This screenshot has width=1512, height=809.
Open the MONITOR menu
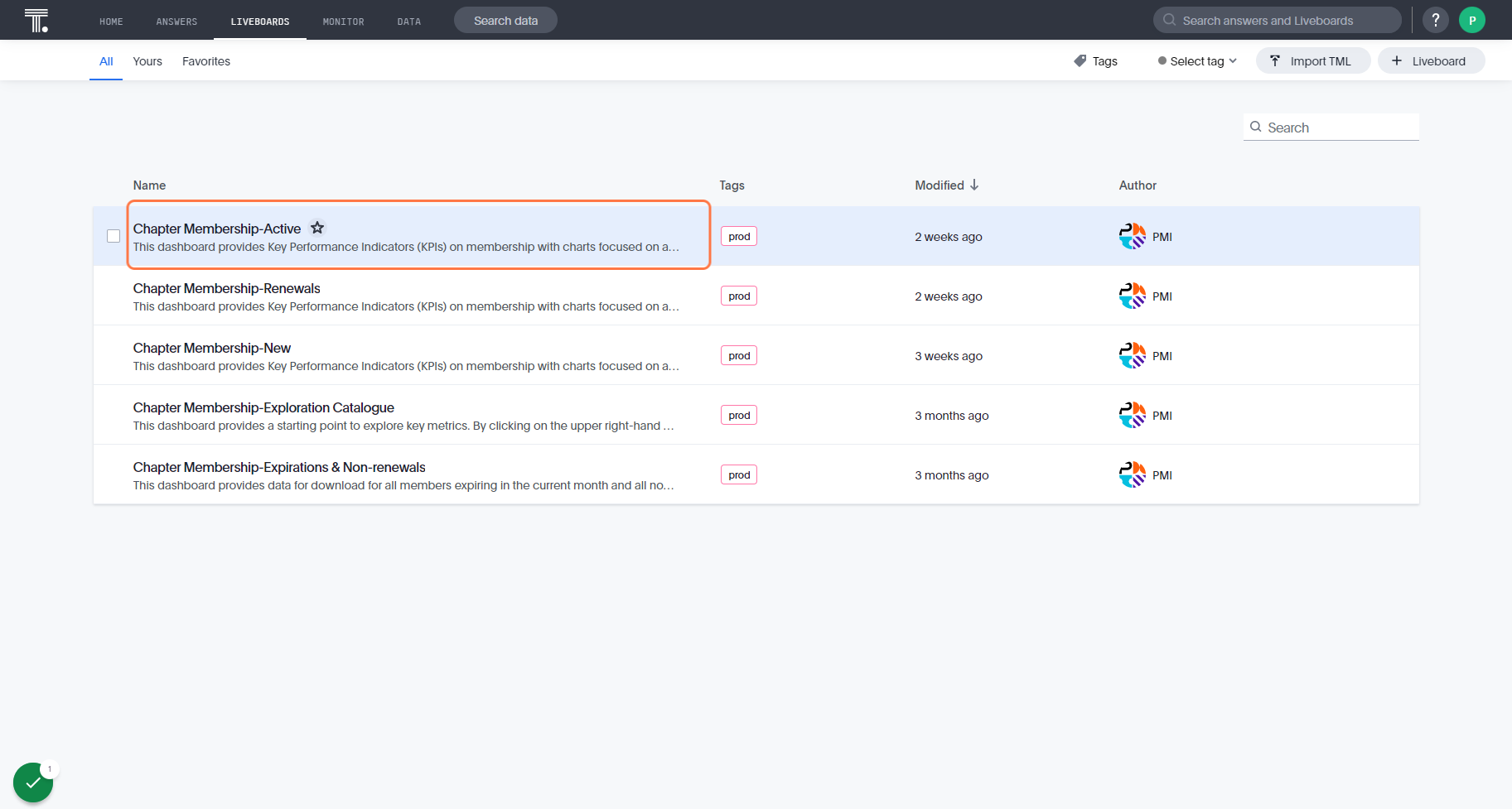[x=343, y=22]
